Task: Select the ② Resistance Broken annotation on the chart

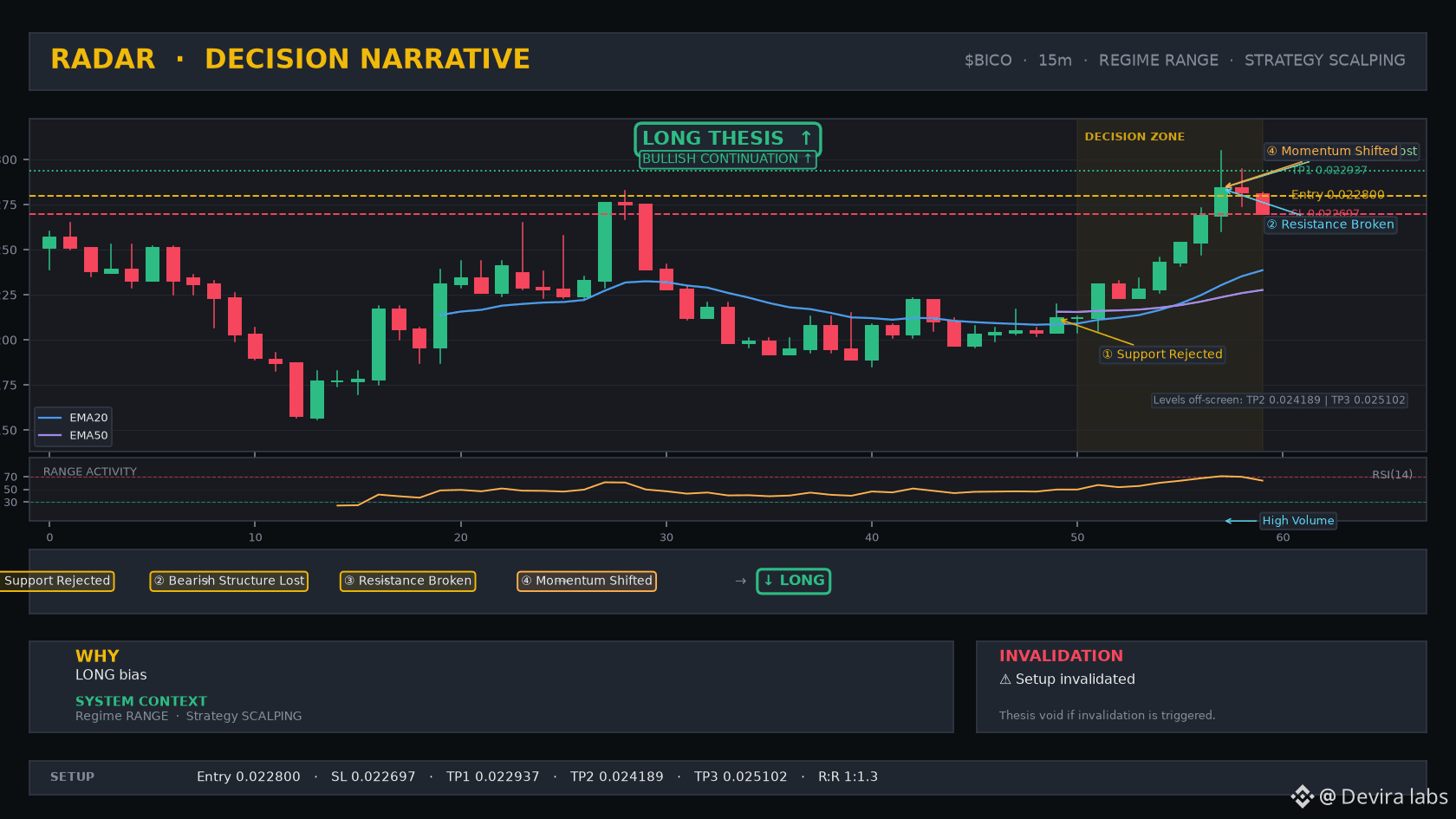Action: tap(1330, 224)
